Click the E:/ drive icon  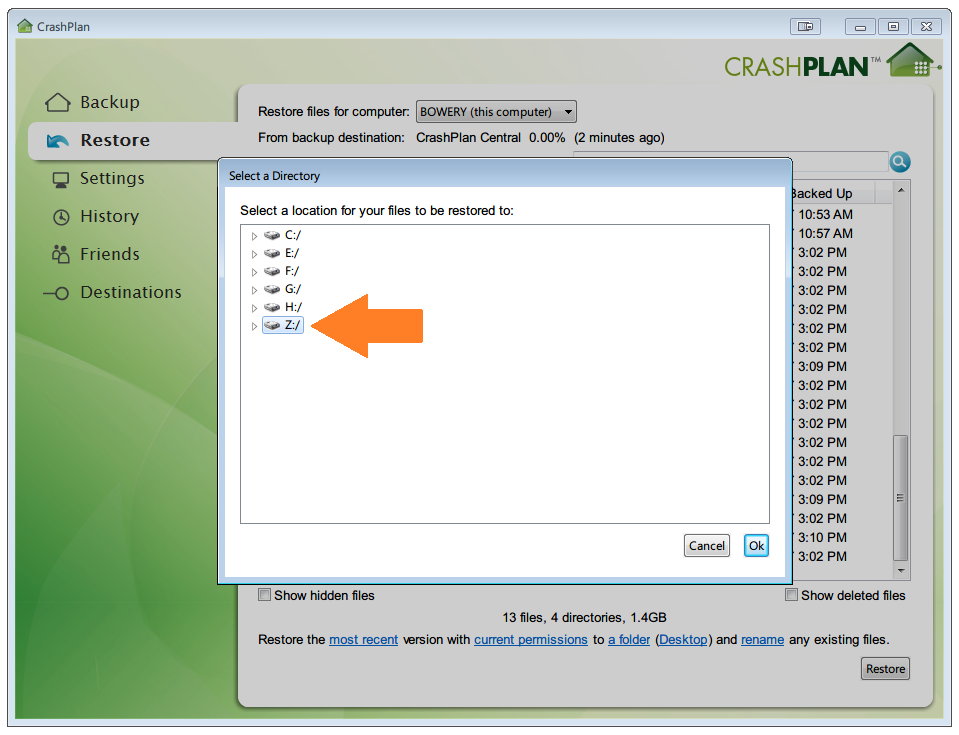click(272, 253)
